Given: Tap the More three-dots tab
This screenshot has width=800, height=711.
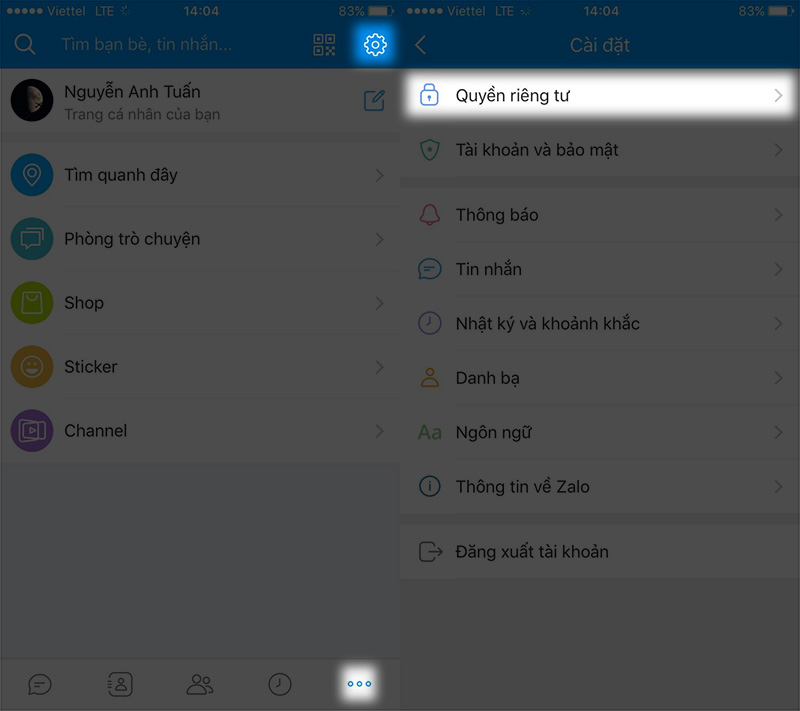Looking at the screenshot, I should point(359,684).
